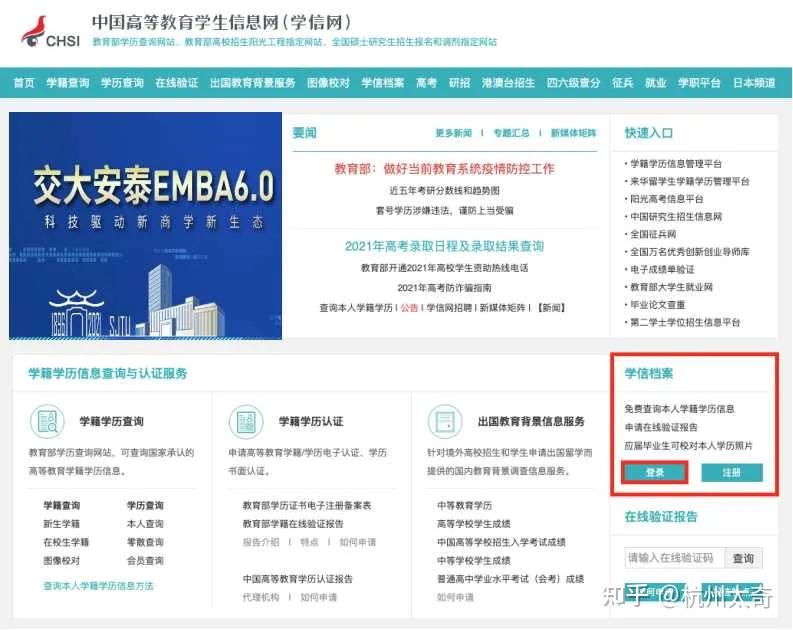This screenshot has height=630, width=793.
Task: Click the CHSI logo
Action: click(x=51, y=32)
